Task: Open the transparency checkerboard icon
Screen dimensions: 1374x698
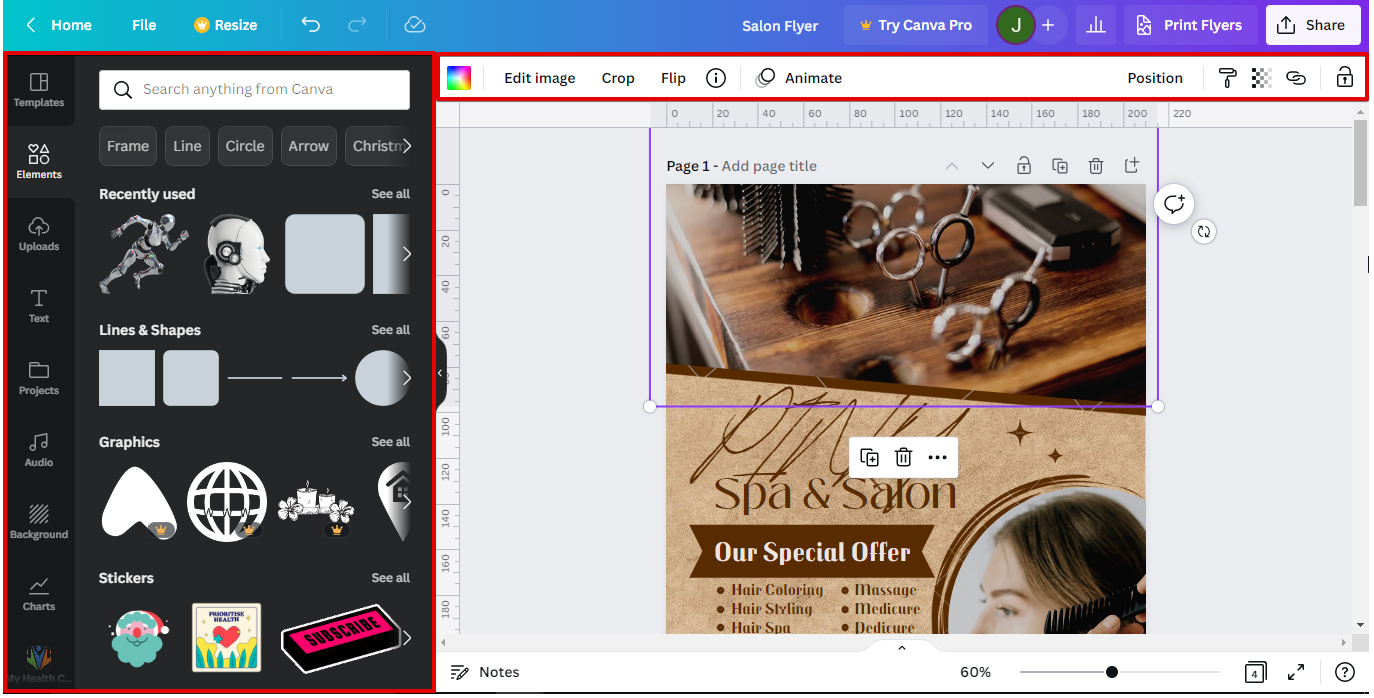Action: click(1262, 78)
